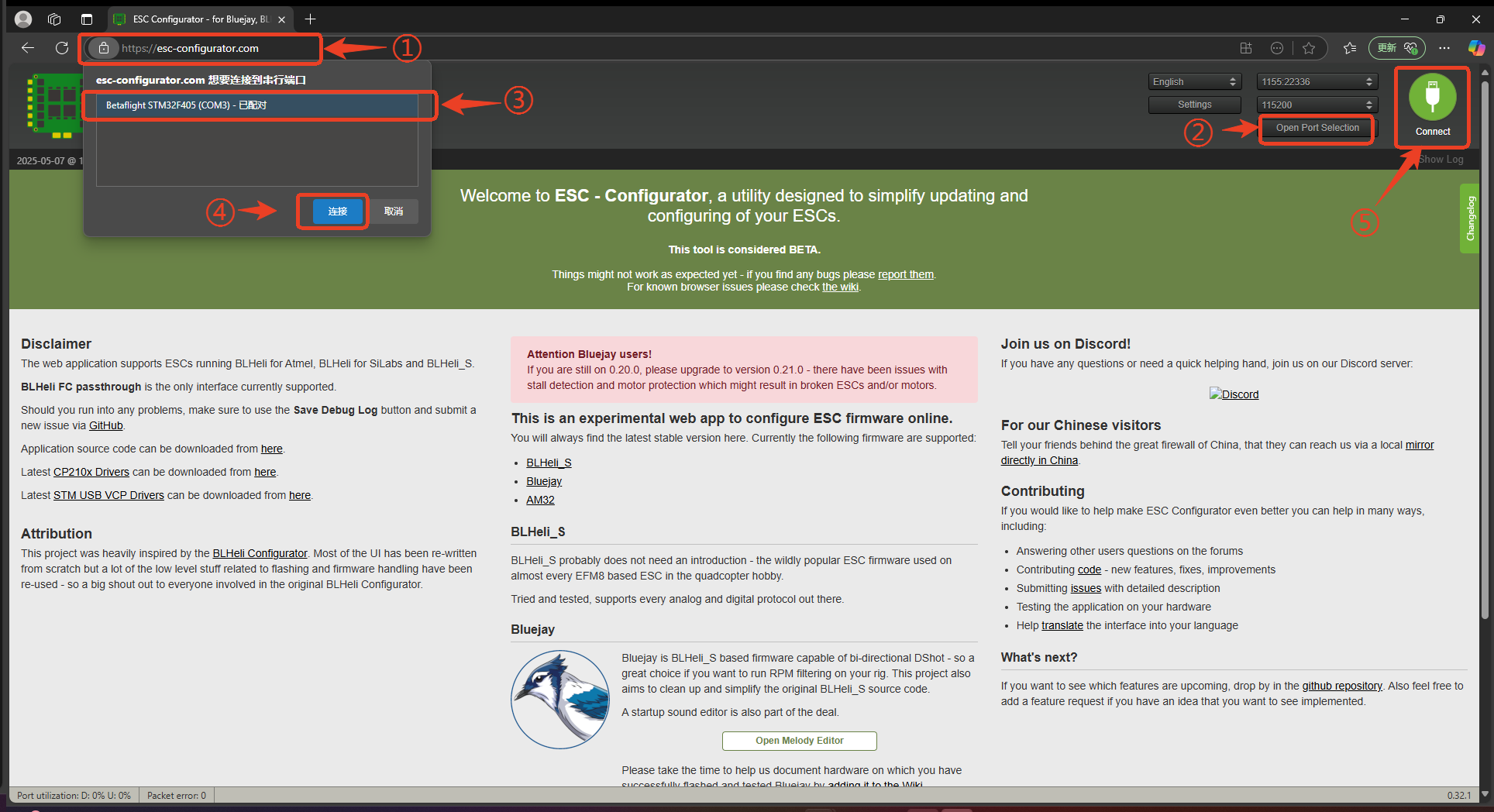The width and height of the screenshot is (1494, 812).
Task: Select the ESC Configurator browser tab
Action: point(200,19)
